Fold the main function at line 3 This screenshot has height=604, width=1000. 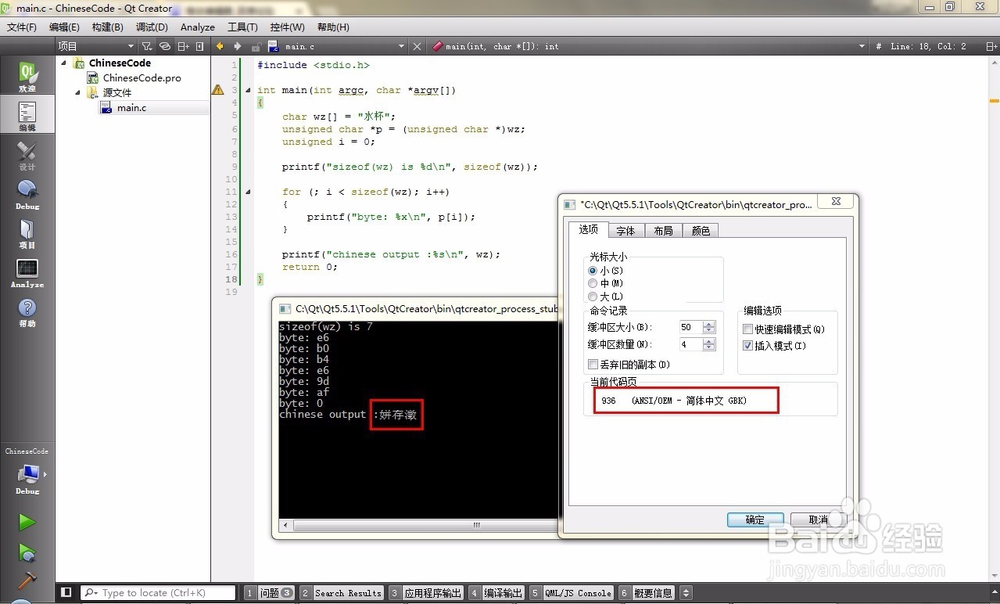247,91
